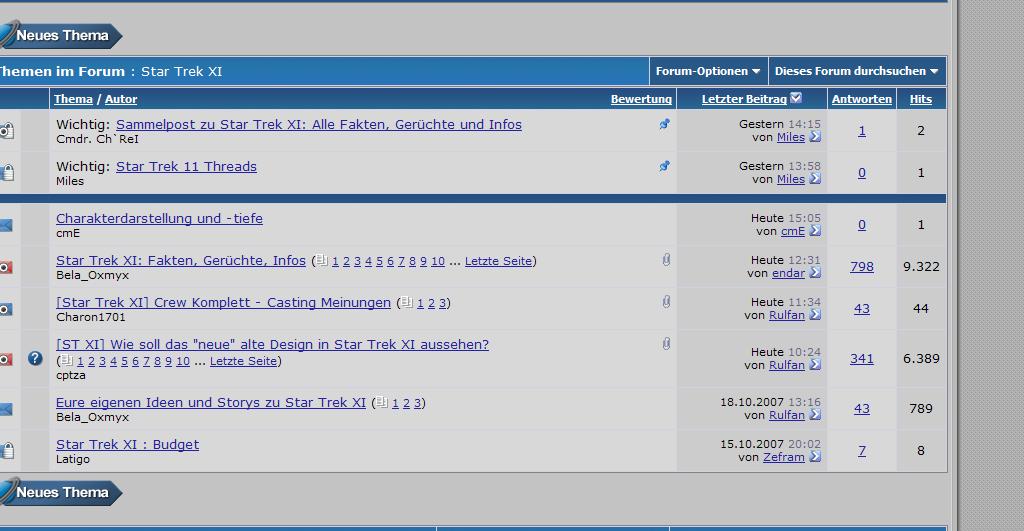
Task: Click sticky pin icon on Star Trek 11 Threads row
Action: pos(664,167)
